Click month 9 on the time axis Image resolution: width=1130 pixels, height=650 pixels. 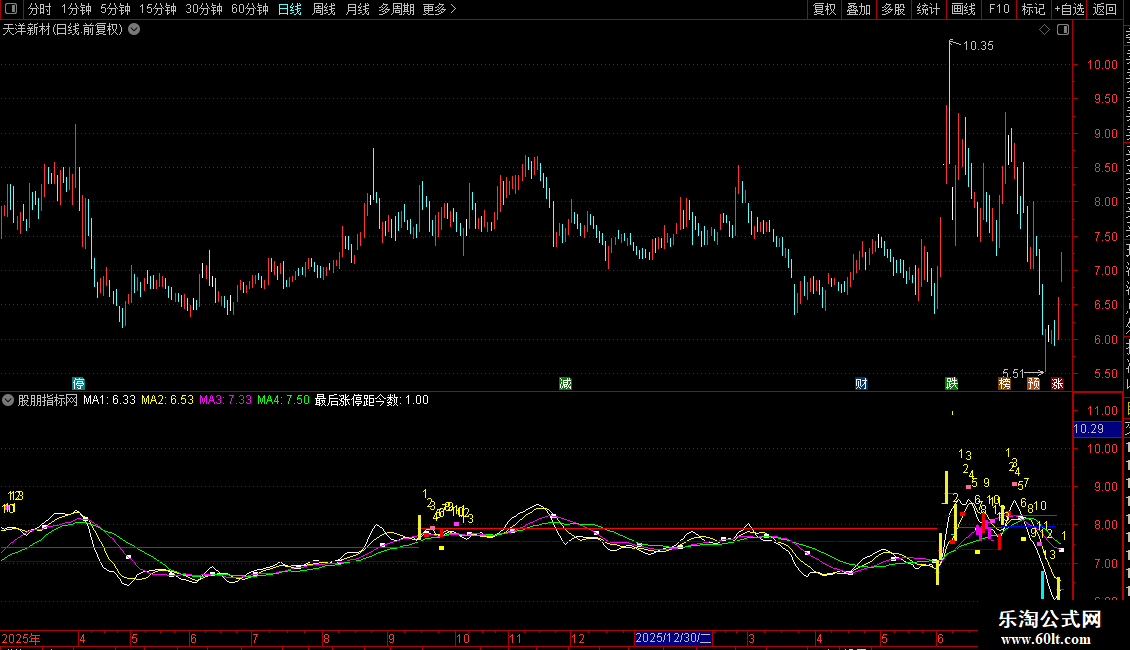[x=391, y=638]
